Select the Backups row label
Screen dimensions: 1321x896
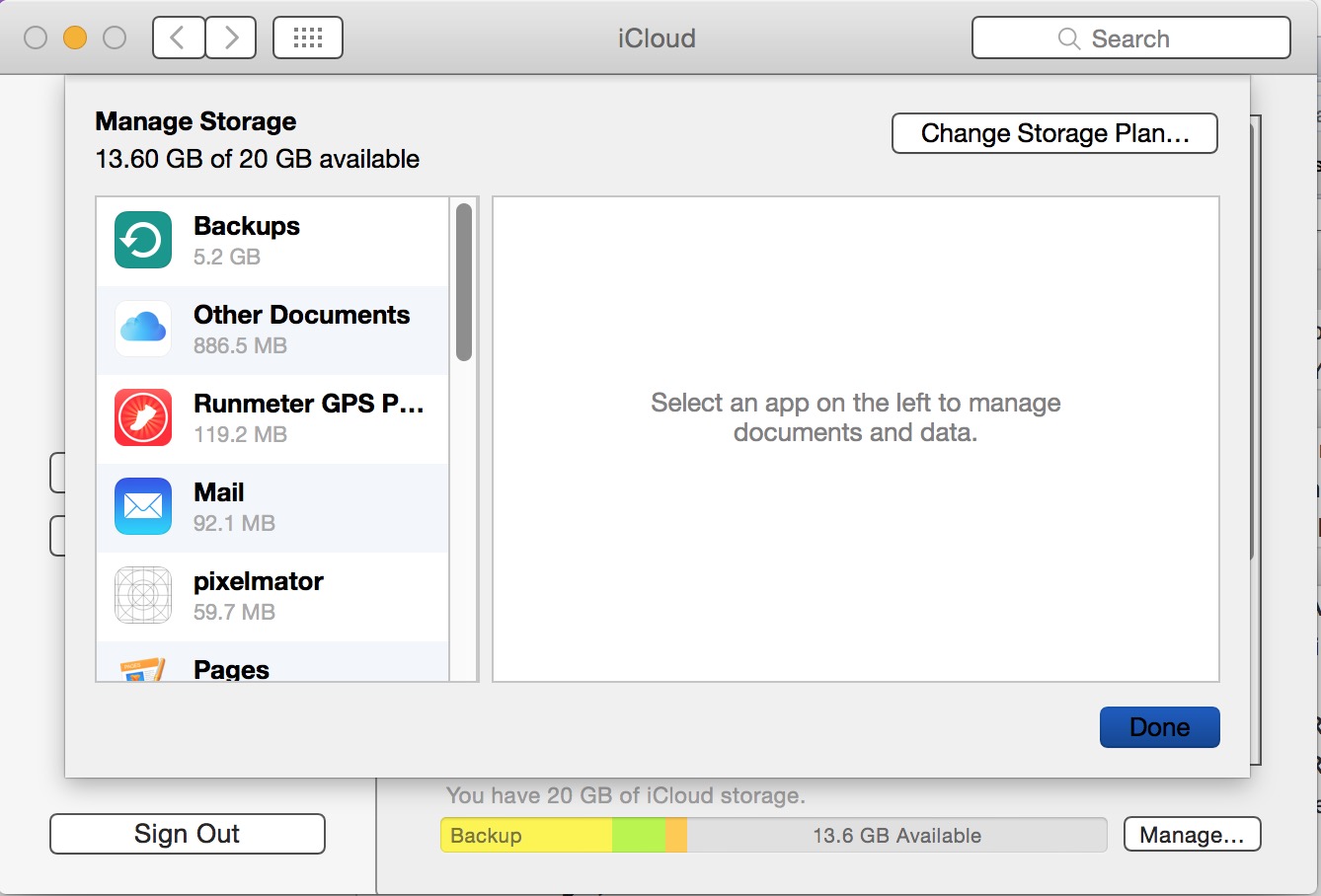[x=247, y=226]
